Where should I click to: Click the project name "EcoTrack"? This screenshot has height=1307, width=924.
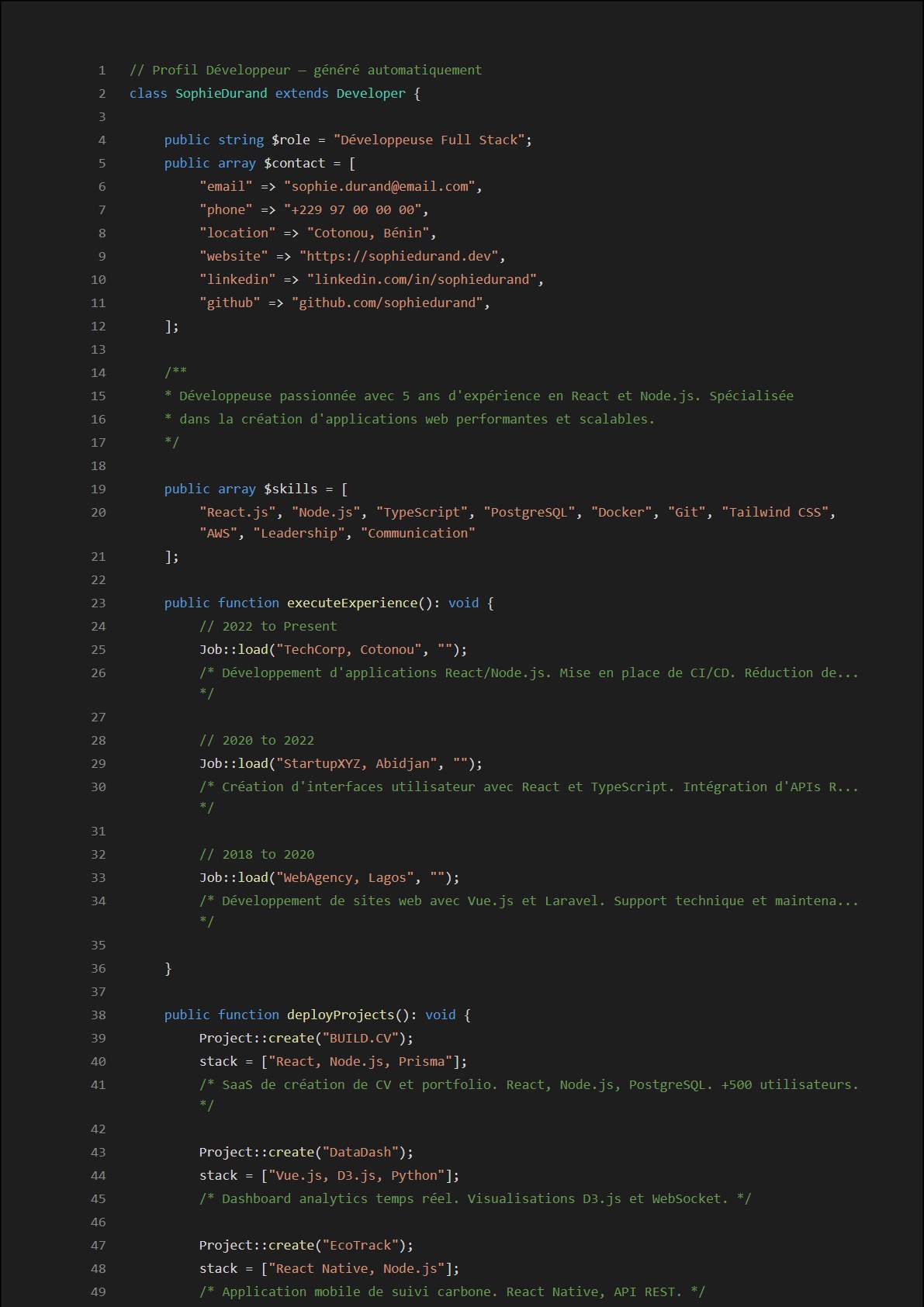[x=361, y=1245]
